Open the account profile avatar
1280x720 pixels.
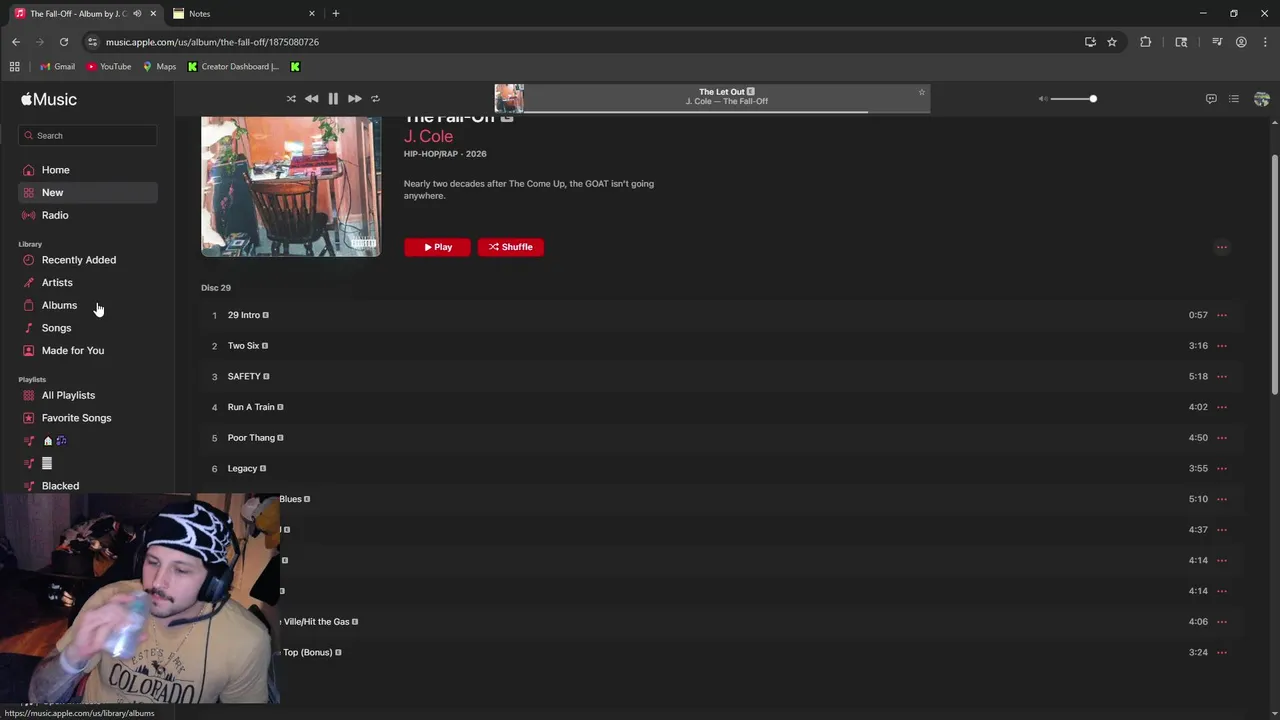click(1261, 99)
